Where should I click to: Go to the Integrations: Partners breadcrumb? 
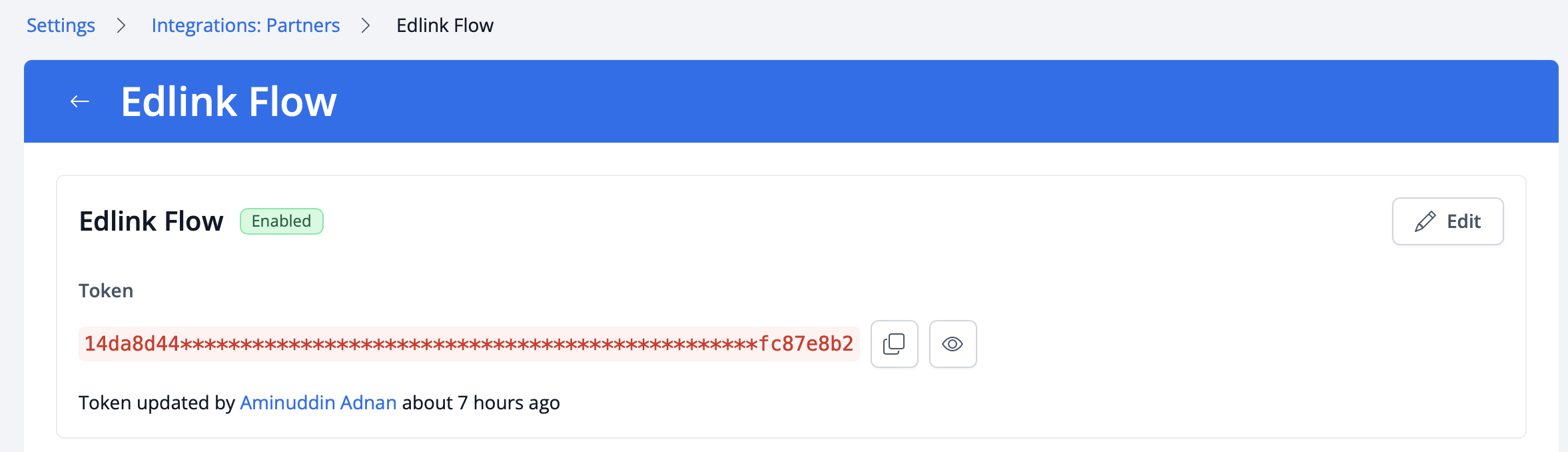[245, 25]
